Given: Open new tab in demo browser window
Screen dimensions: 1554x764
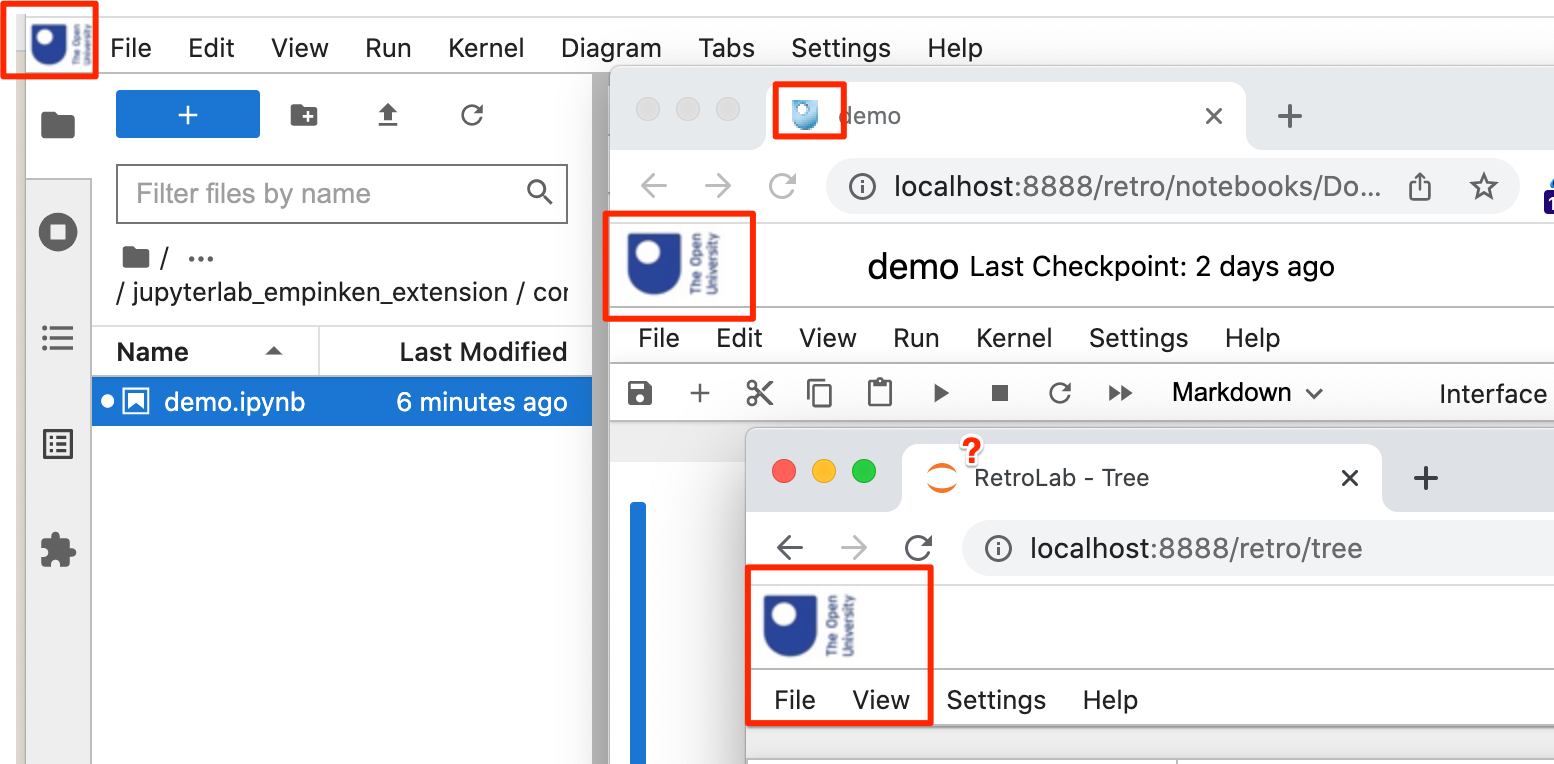Looking at the screenshot, I should tap(1290, 116).
